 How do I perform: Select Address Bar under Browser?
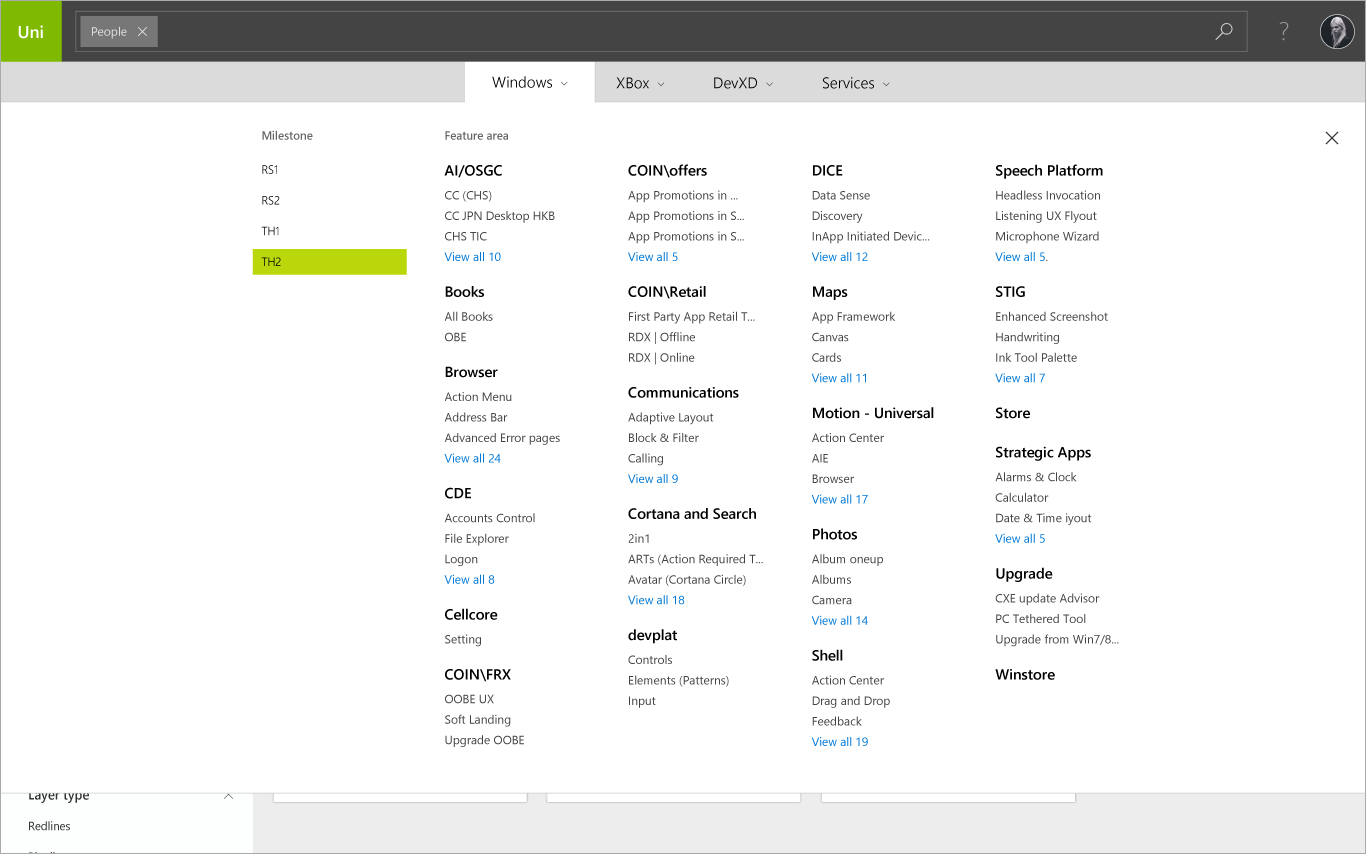476,418
